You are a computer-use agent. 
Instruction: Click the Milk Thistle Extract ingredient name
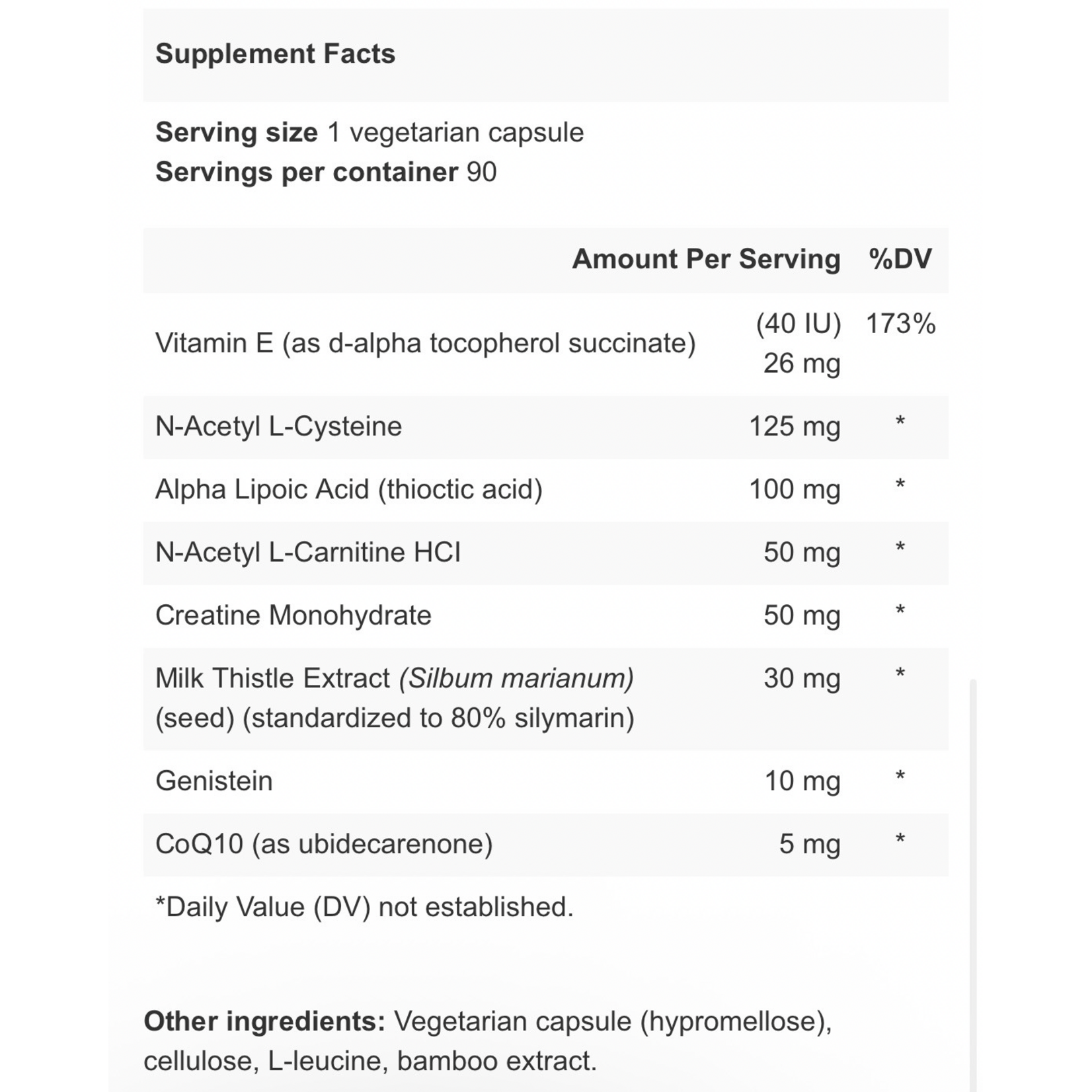[x=272, y=679]
